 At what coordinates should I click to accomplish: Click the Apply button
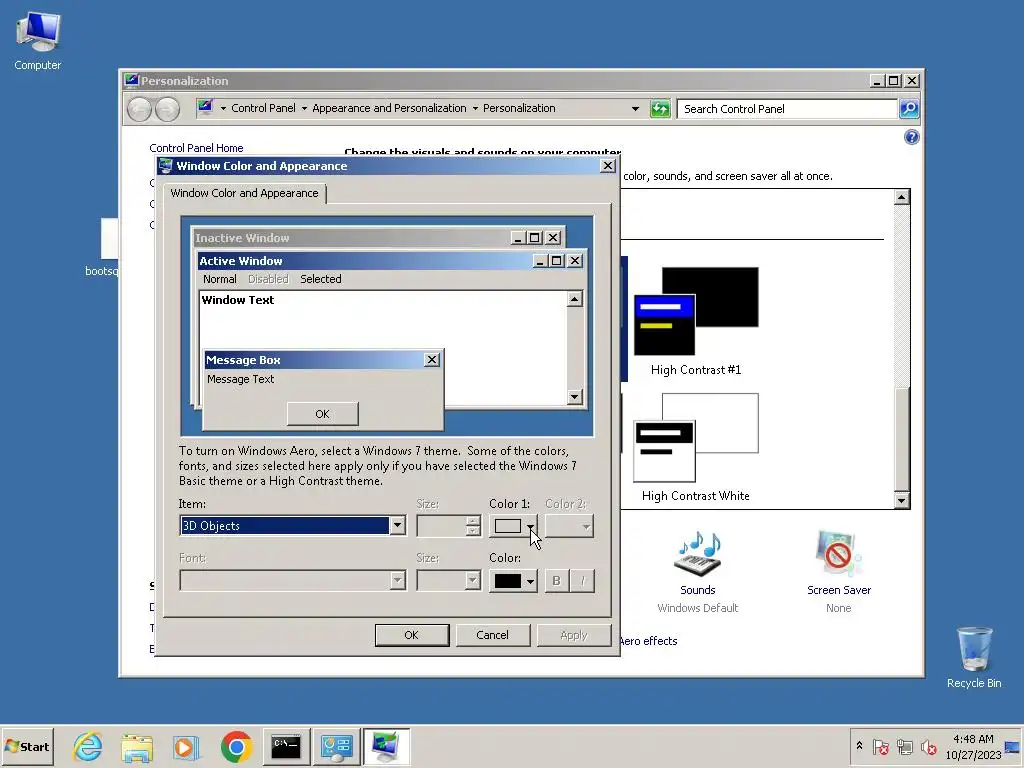tap(573, 635)
